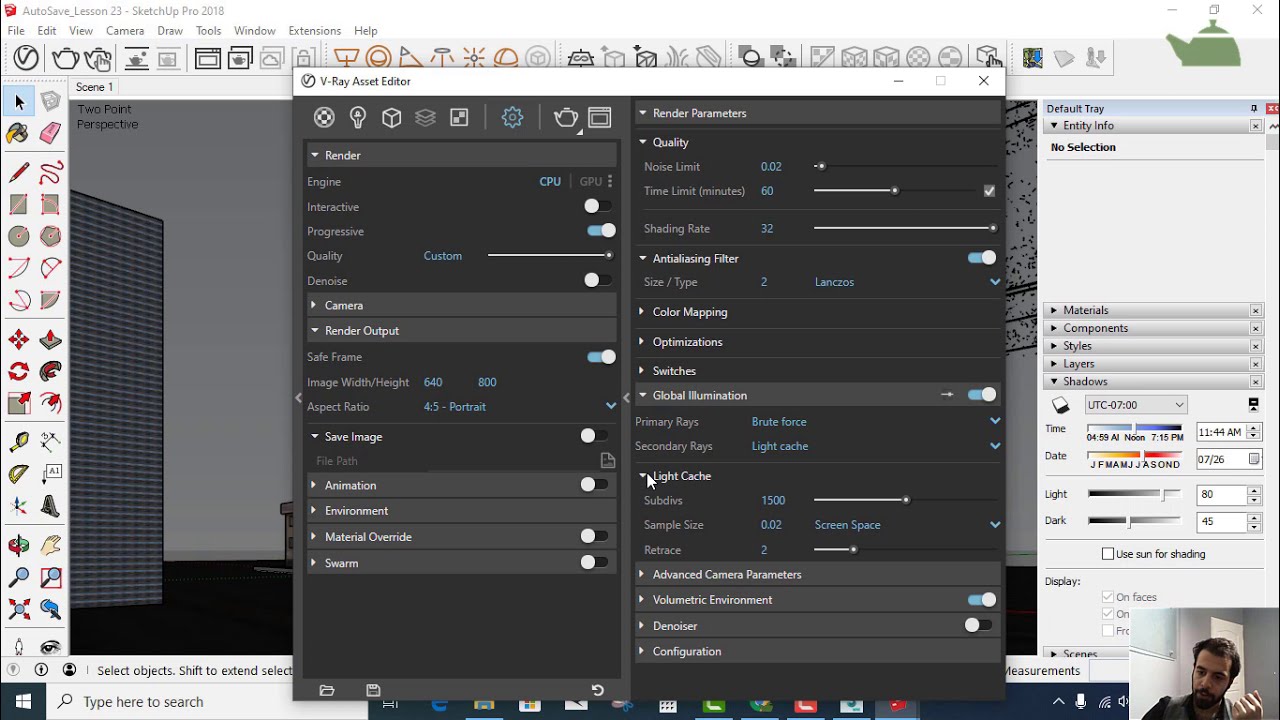
Task: Click the Noise Limit slider
Action: (904, 167)
